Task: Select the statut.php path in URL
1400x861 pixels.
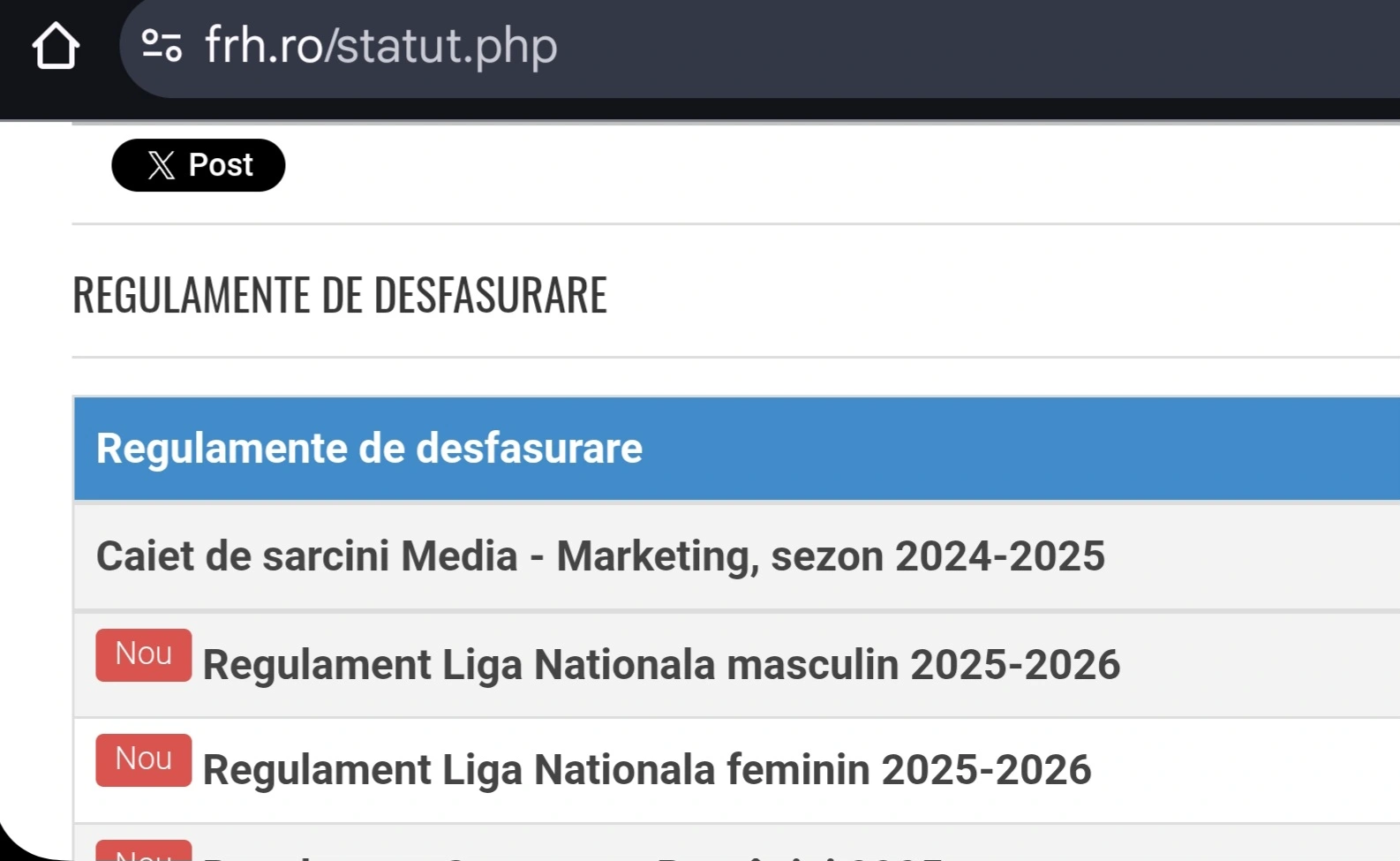Action: [x=447, y=46]
